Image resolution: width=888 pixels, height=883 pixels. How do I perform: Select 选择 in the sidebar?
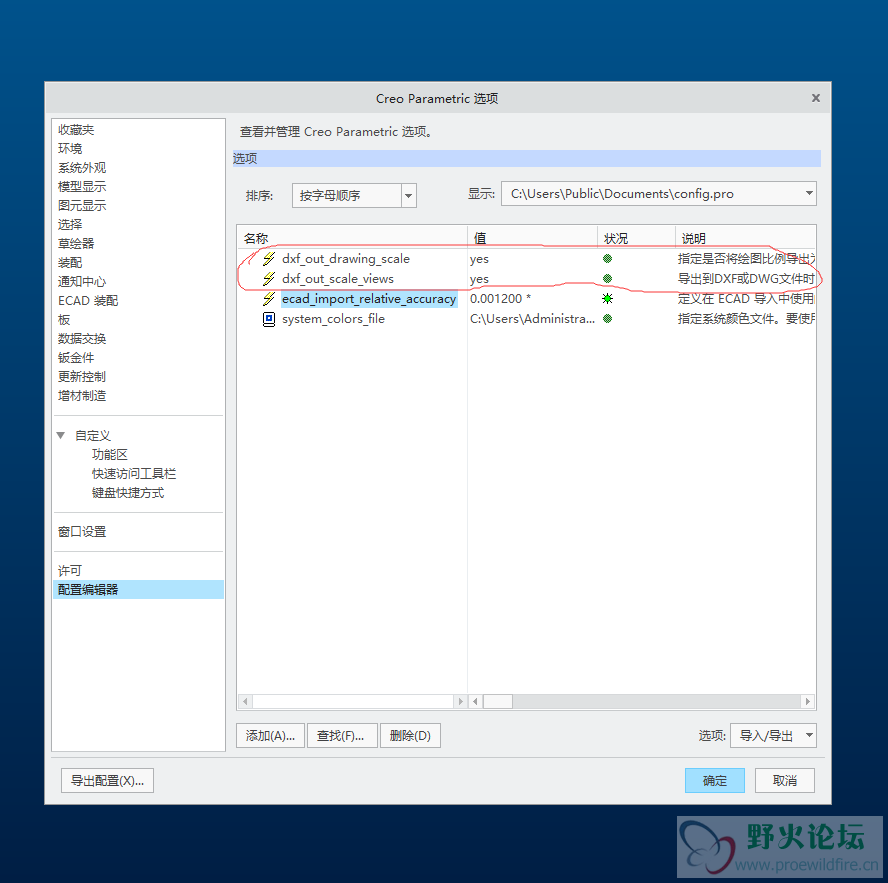70,224
